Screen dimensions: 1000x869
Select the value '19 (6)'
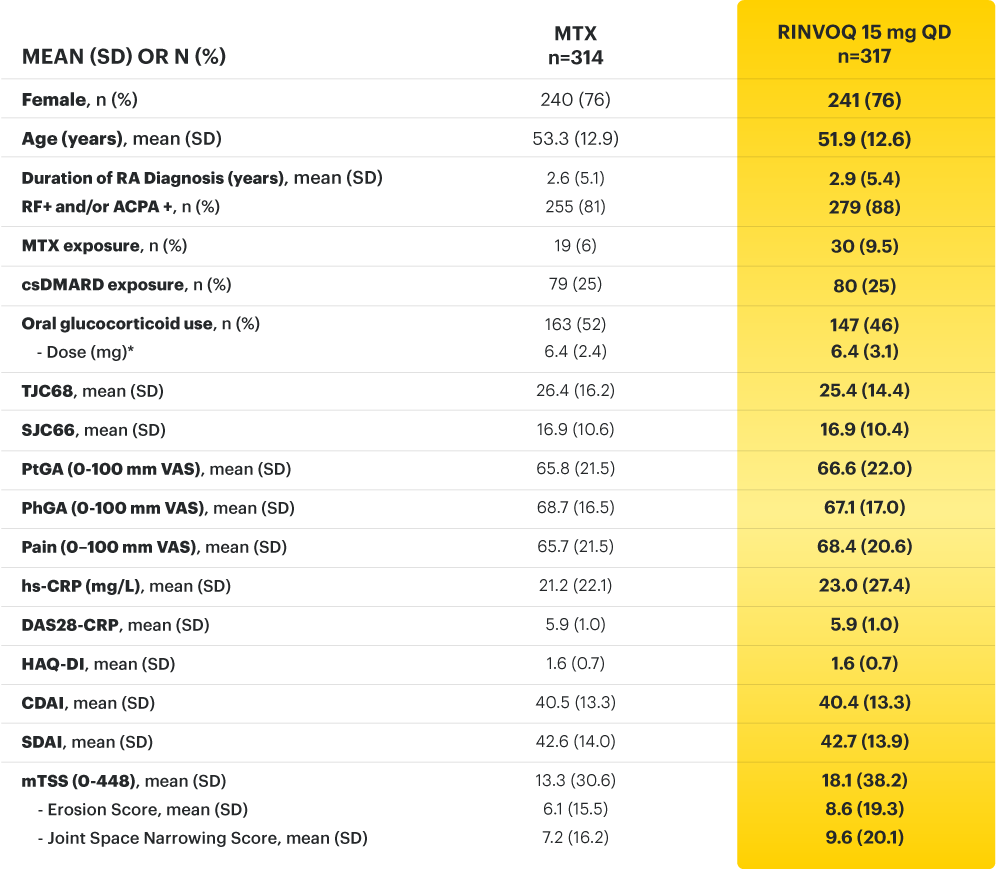(575, 245)
